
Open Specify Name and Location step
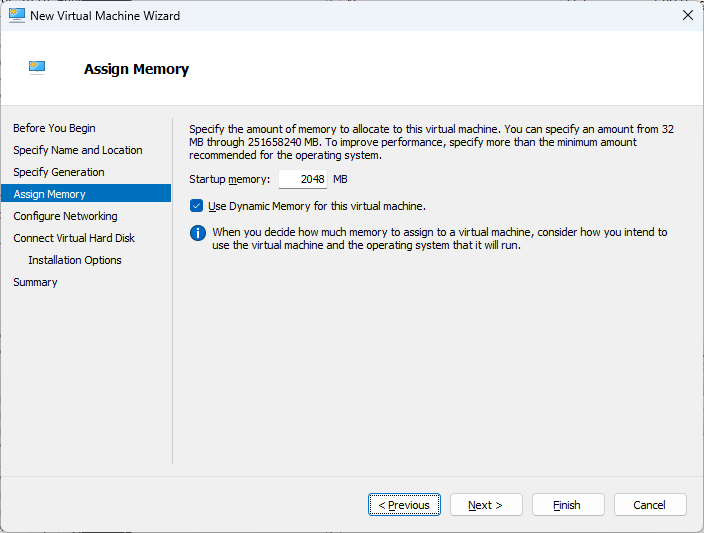click(78, 150)
